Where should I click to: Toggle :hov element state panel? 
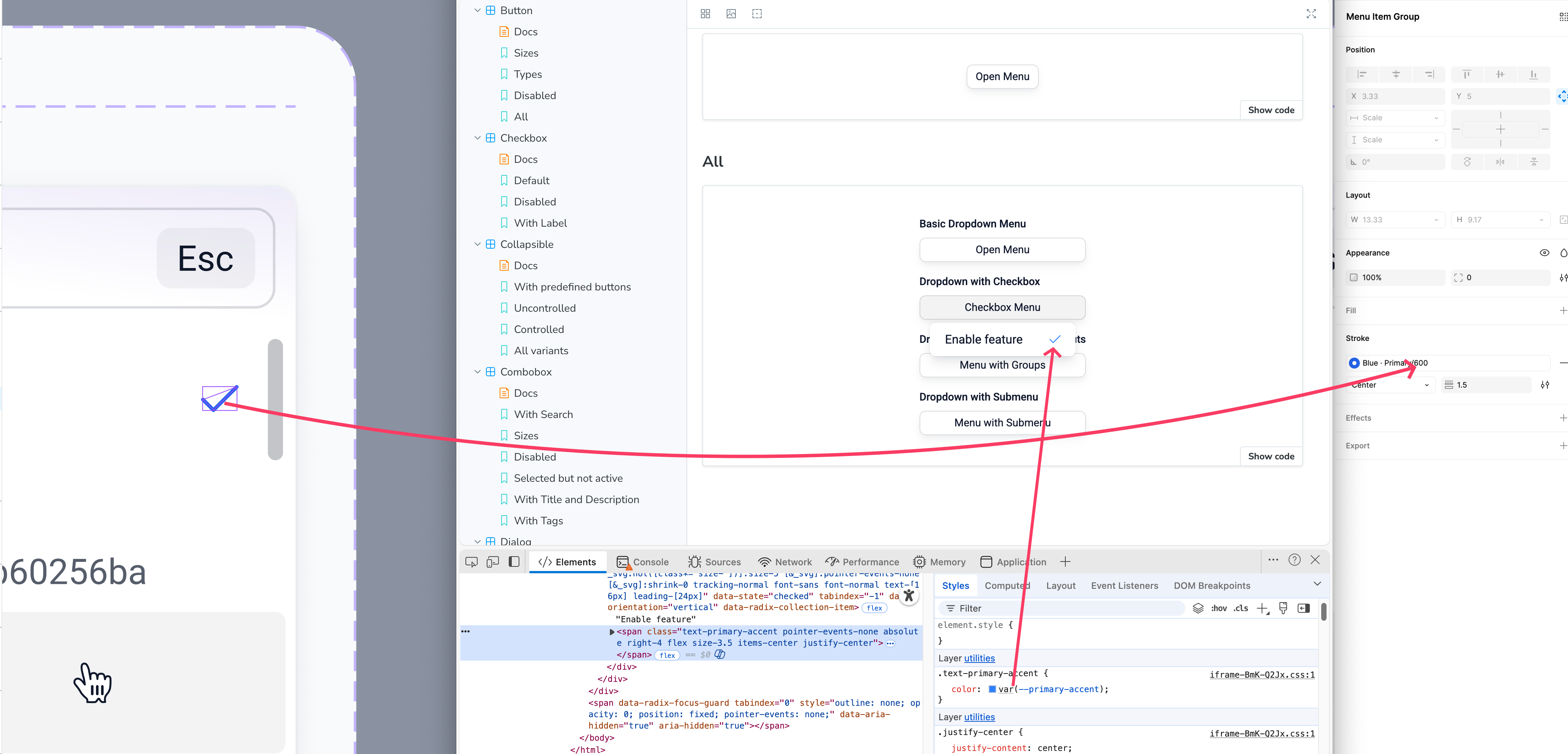point(1219,609)
